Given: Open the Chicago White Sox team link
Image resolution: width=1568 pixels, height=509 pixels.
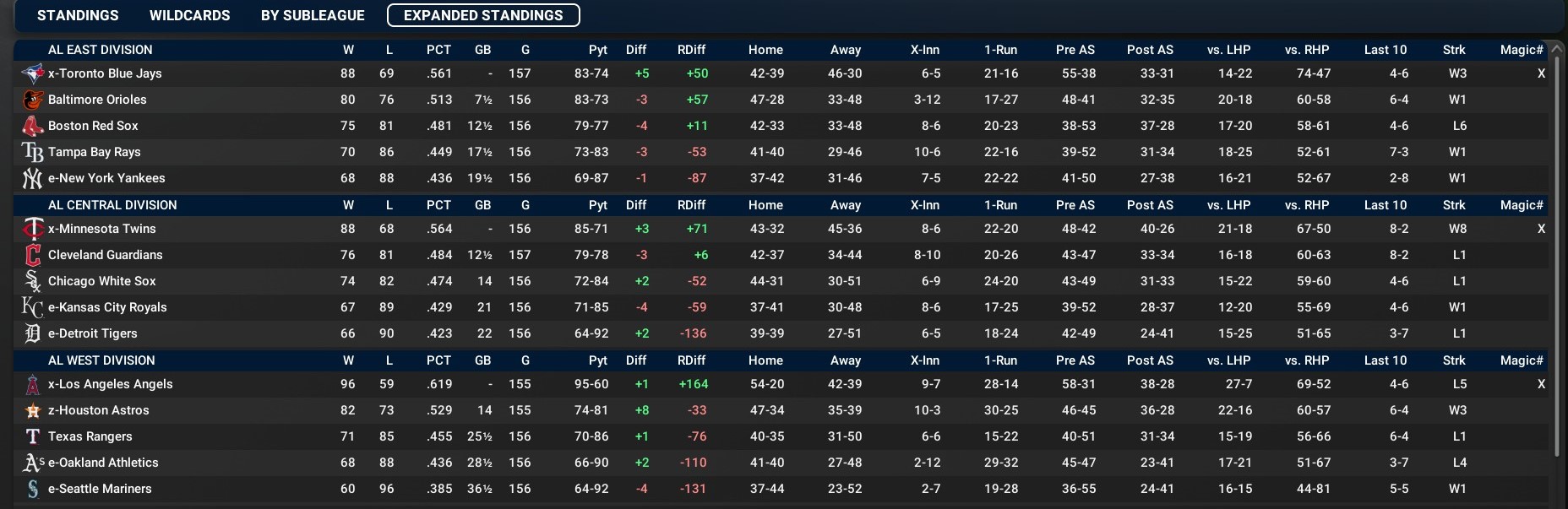Looking at the screenshot, I should pyautogui.click(x=101, y=281).
